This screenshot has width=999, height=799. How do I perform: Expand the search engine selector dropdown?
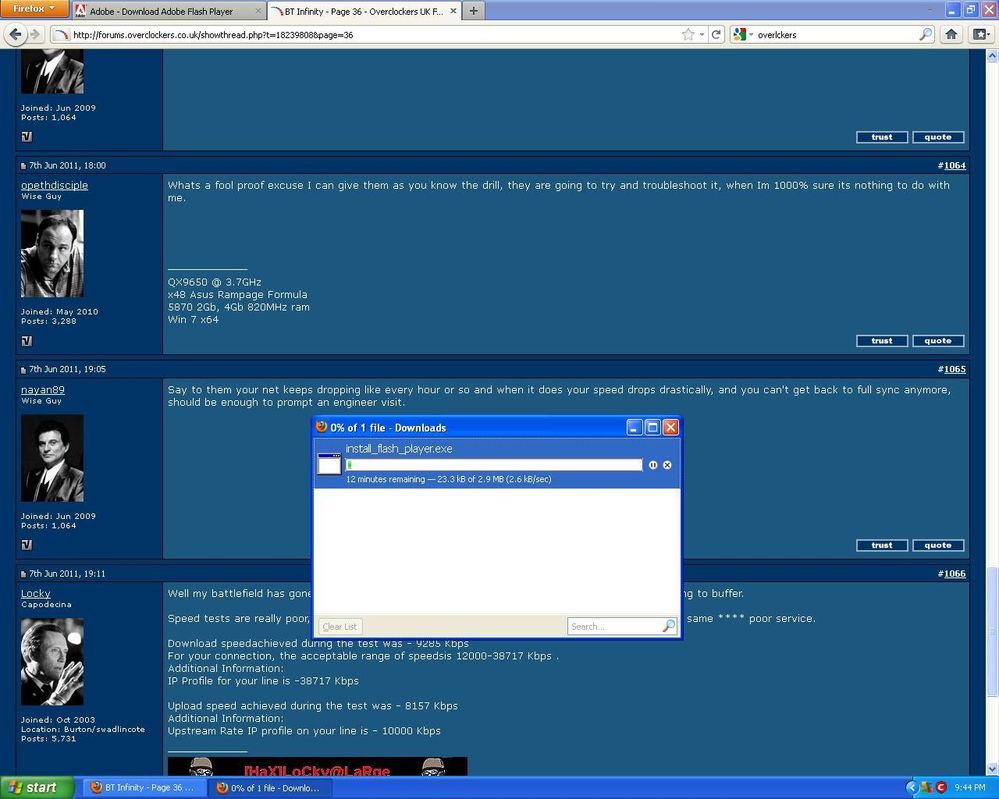click(x=742, y=34)
